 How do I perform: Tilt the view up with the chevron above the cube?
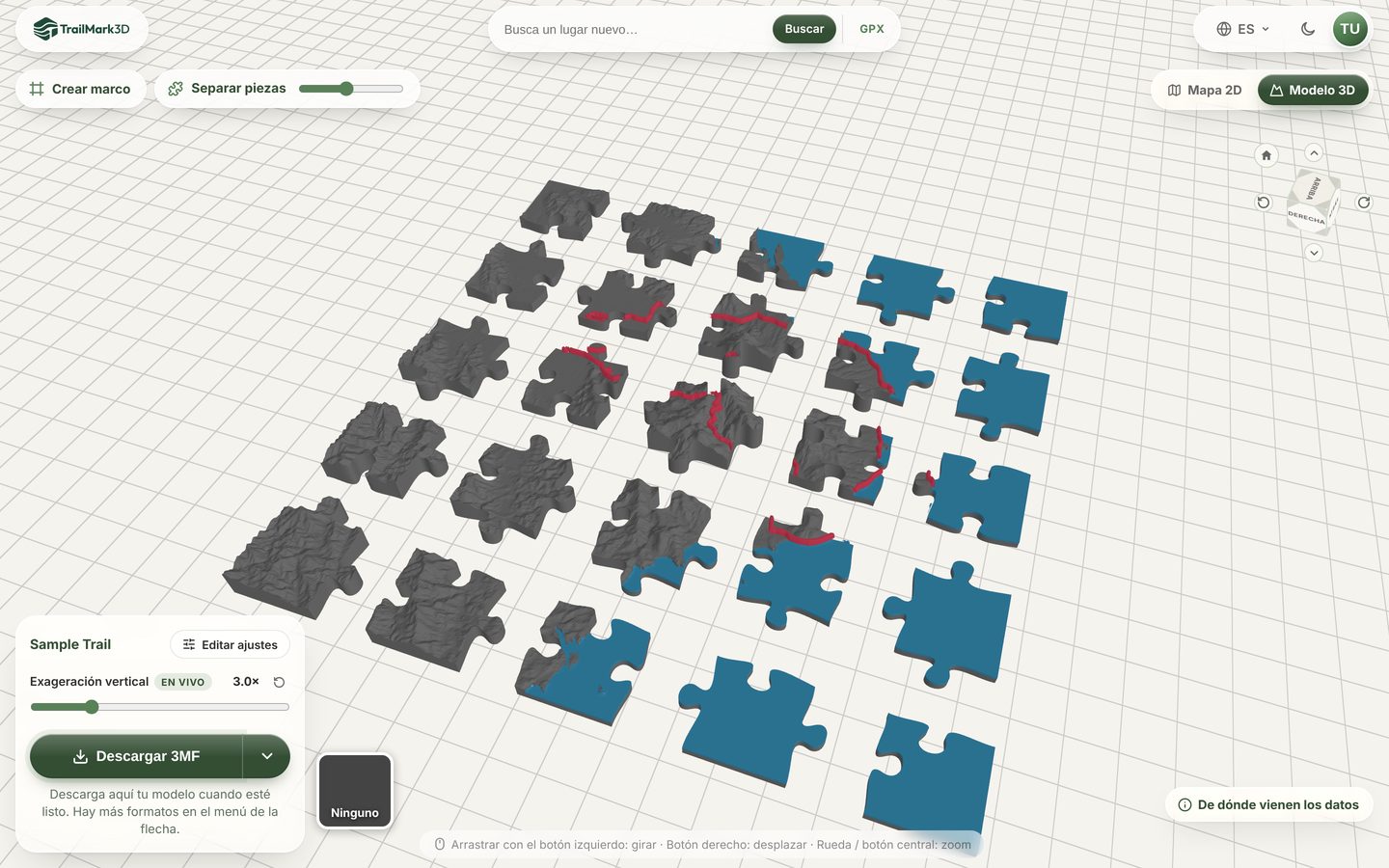click(x=1314, y=152)
